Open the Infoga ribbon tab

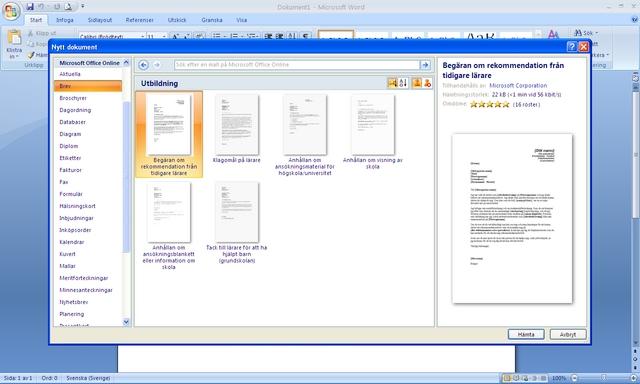[65, 20]
